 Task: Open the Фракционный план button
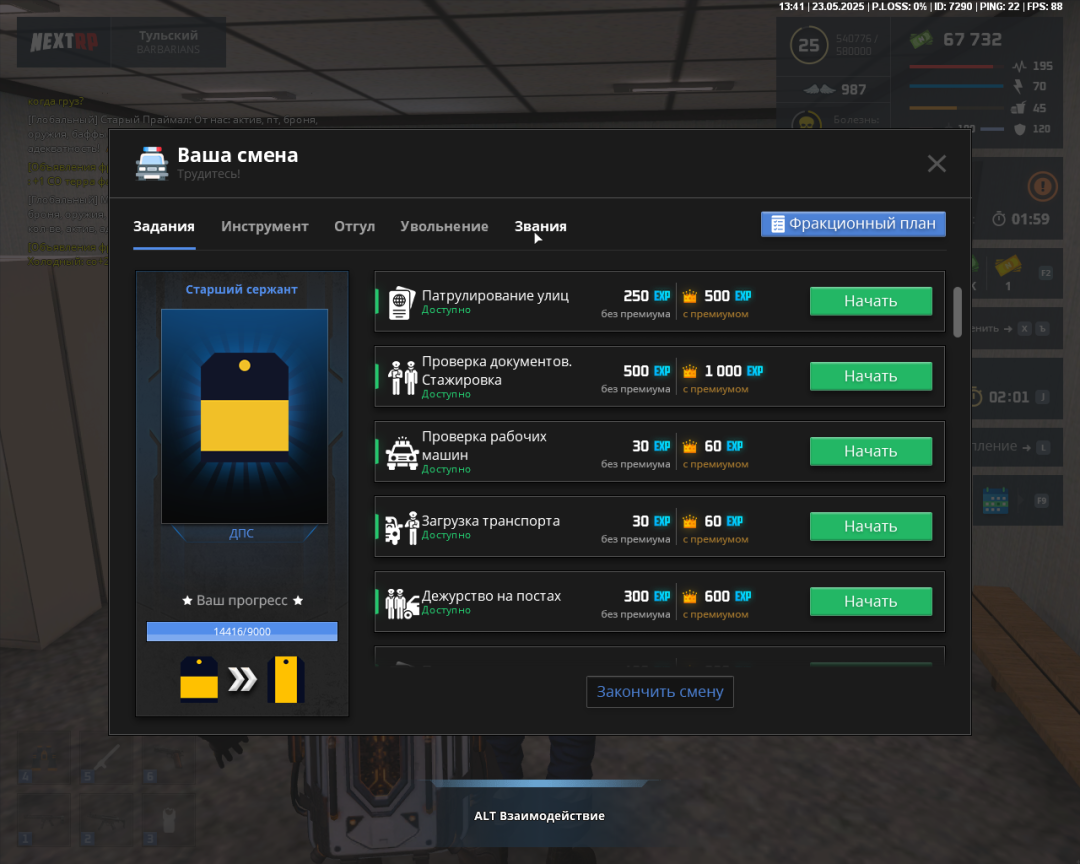(x=853, y=224)
